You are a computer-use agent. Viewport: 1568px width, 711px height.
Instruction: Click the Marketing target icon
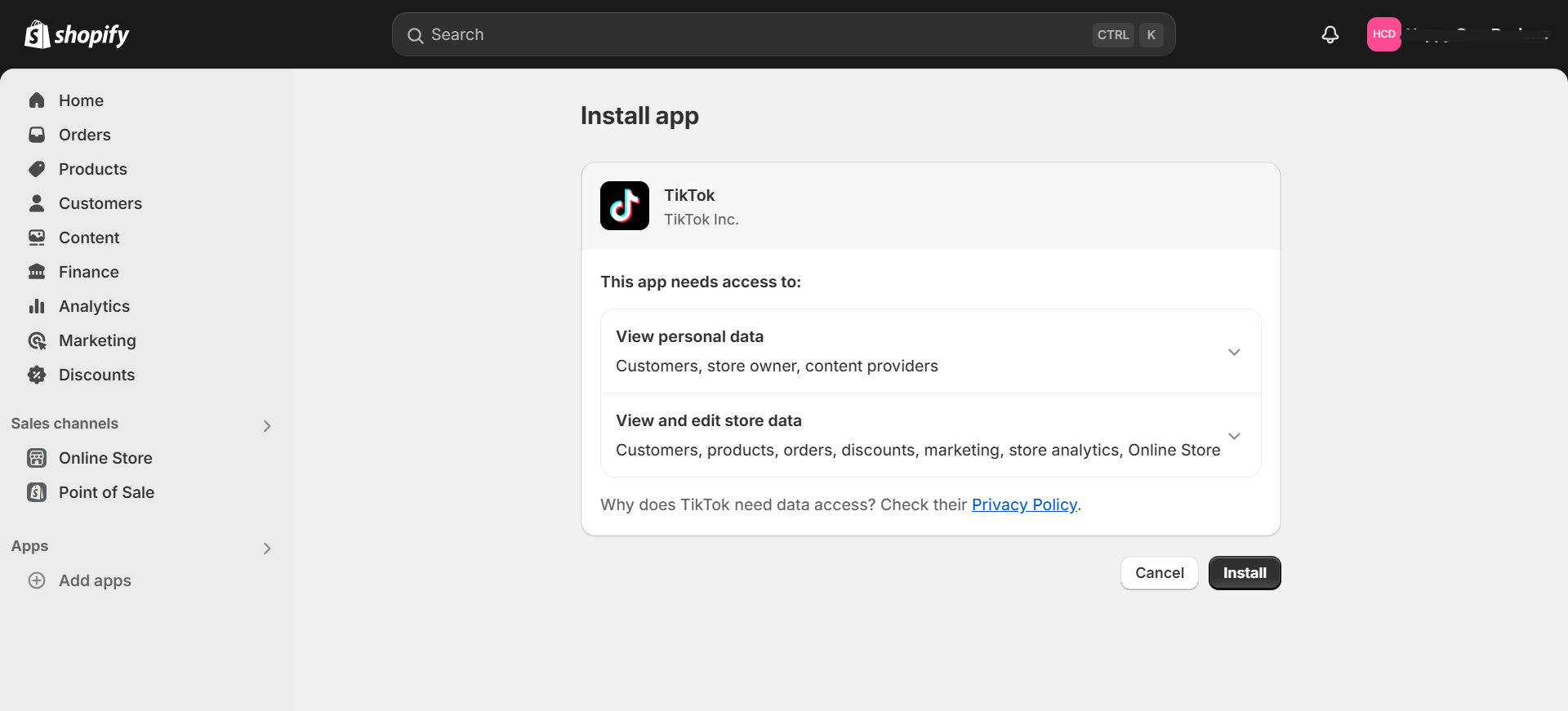click(x=37, y=340)
